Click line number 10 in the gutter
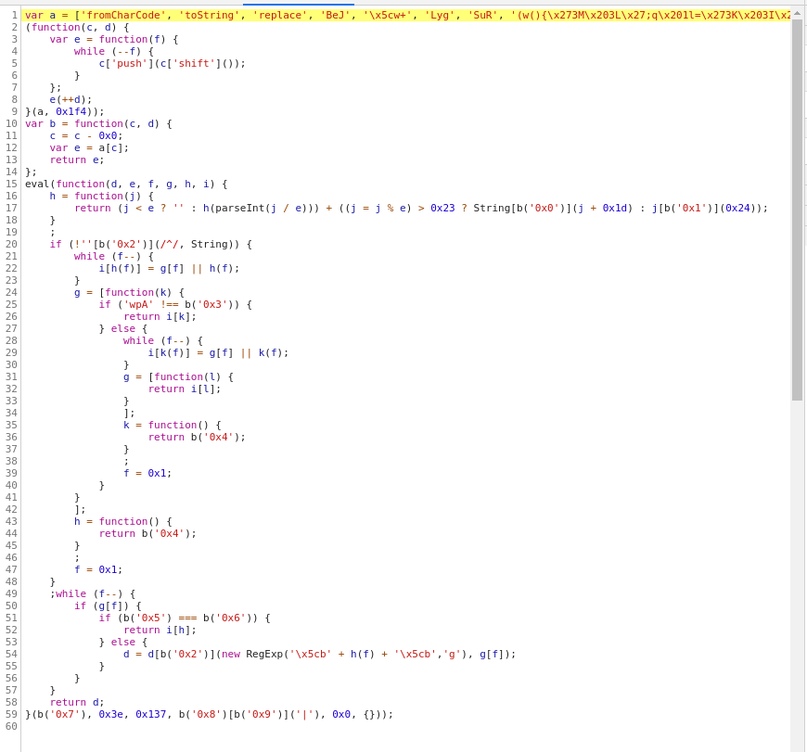The height and width of the screenshot is (752, 807). [11, 124]
